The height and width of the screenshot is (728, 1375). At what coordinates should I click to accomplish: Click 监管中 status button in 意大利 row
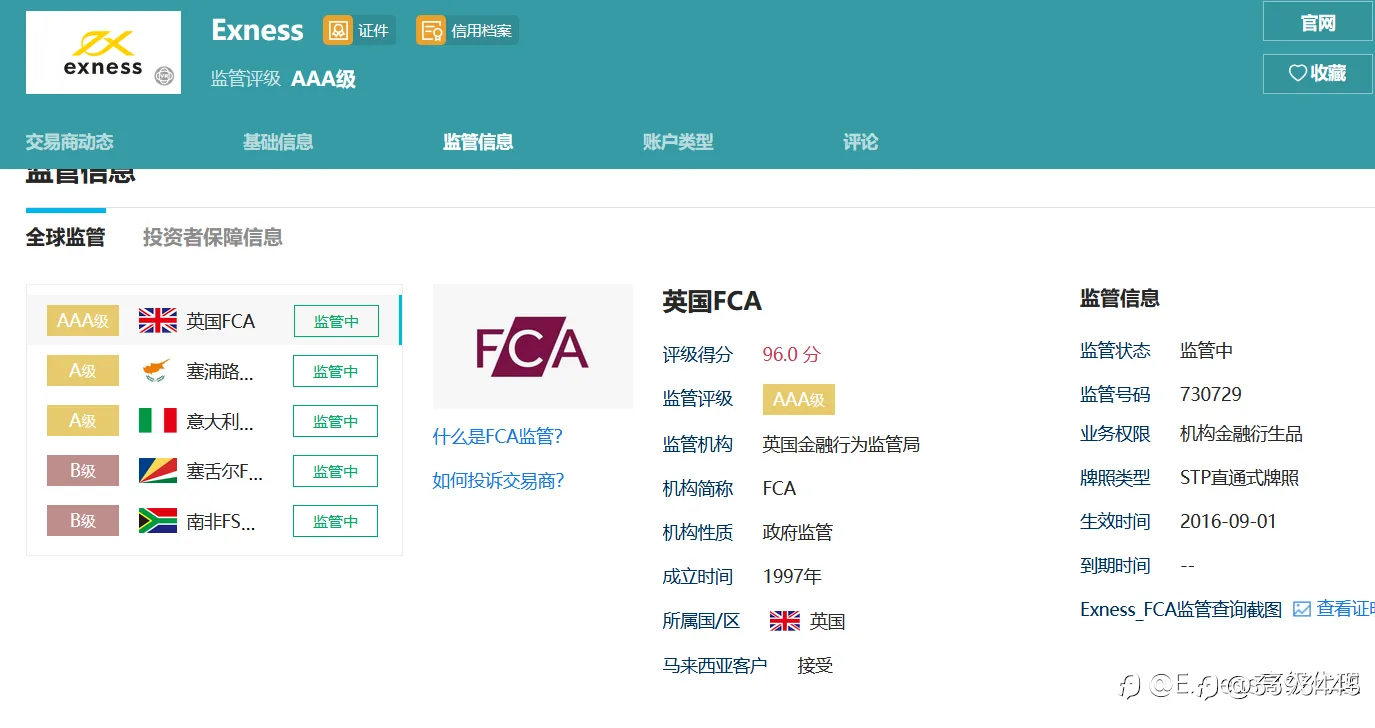click(x=336, y=421)
